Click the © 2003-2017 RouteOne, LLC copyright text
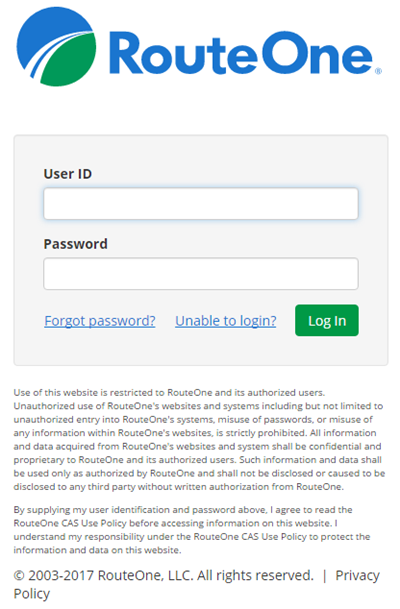Viewport: 400px width, 609px height. 103,575
